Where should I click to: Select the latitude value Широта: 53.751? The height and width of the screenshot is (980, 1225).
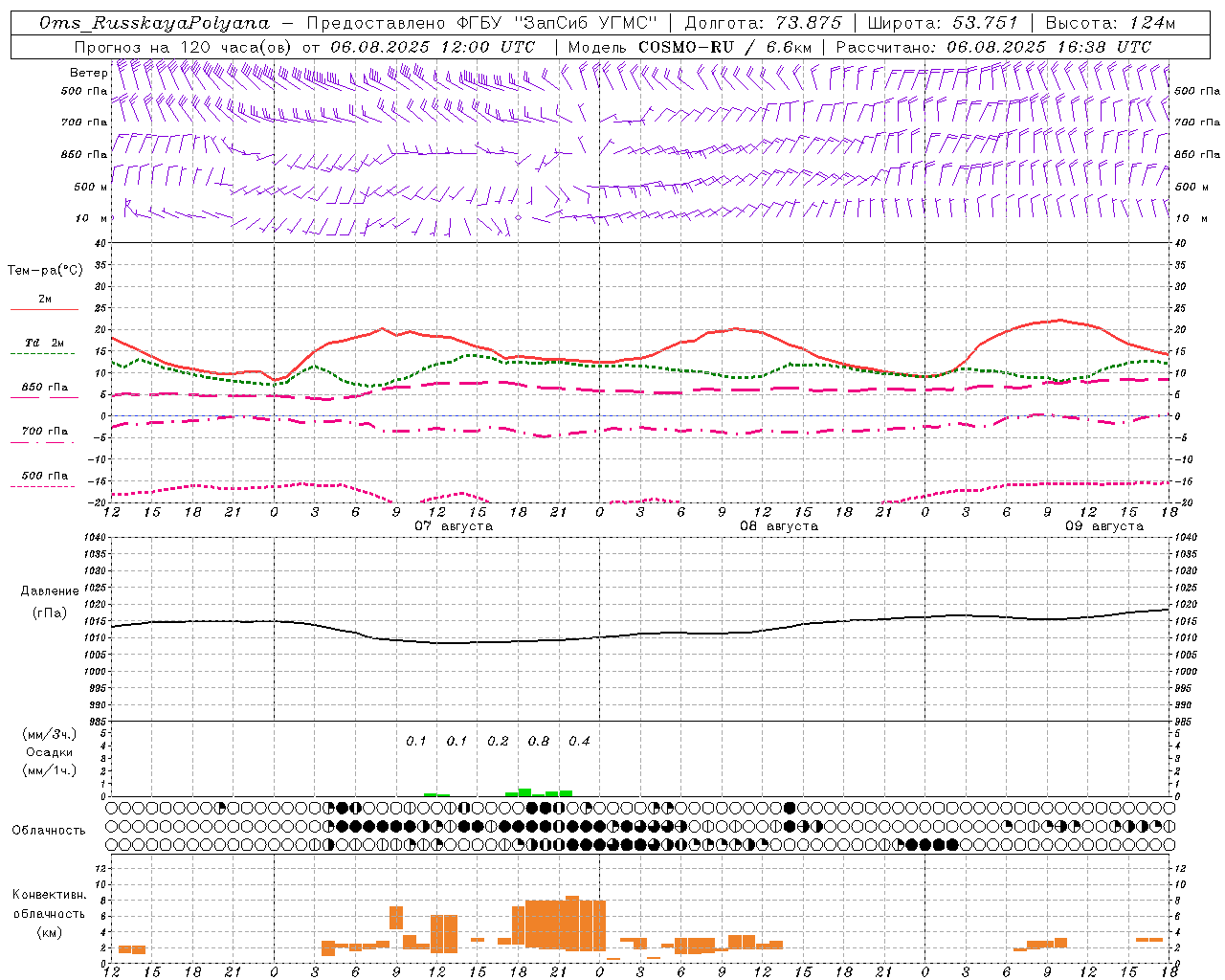(x=943, y=23)
